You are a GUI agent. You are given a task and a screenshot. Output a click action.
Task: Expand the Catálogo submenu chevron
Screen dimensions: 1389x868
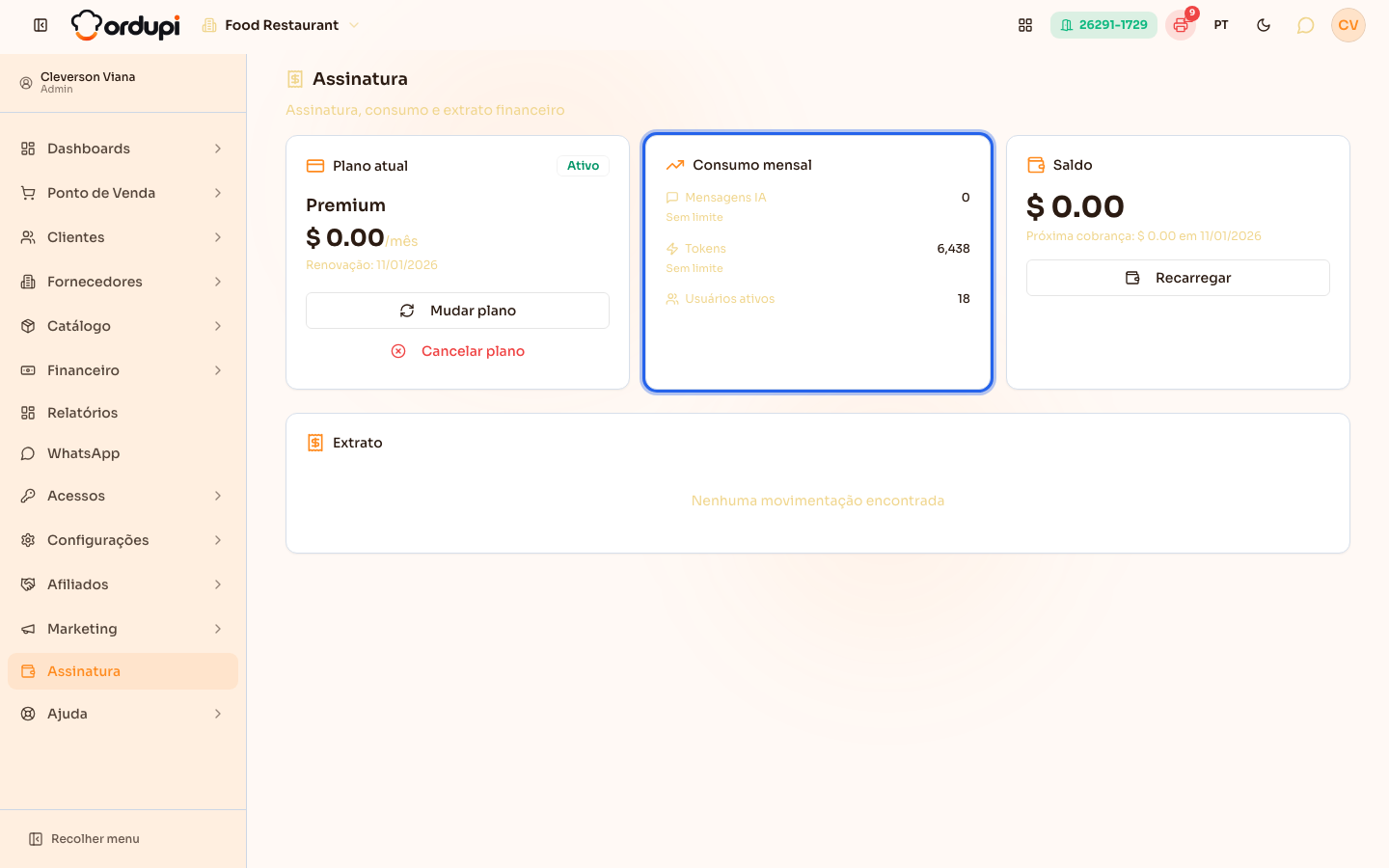click(x=218, y=326)
